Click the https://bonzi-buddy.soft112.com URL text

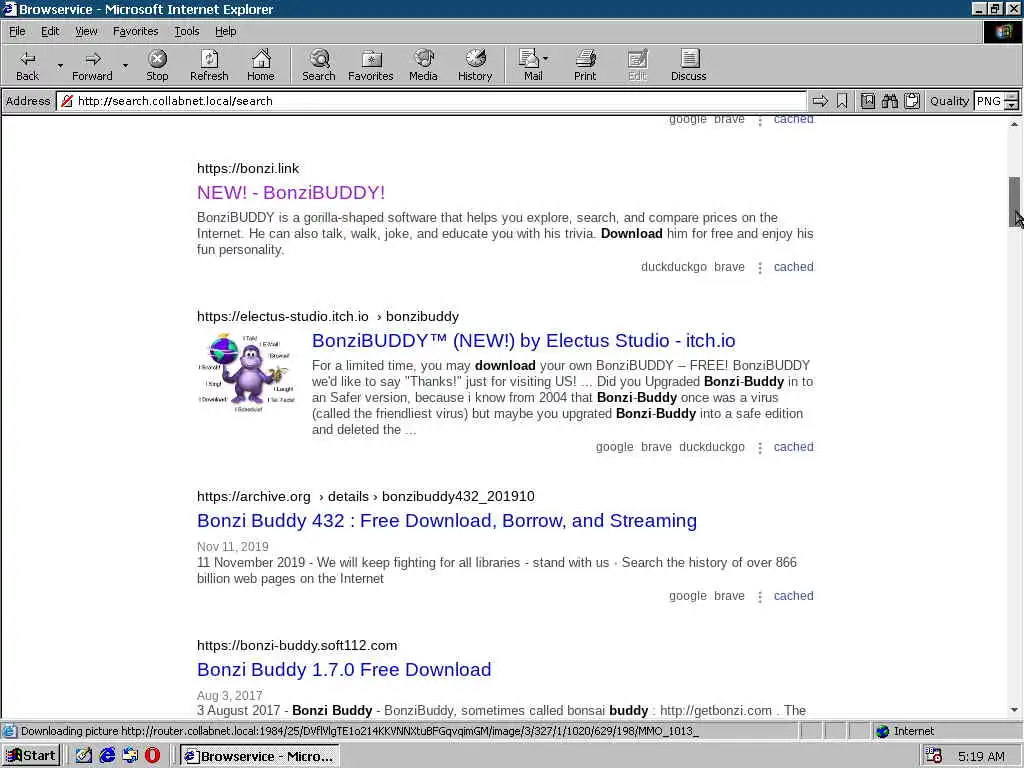pyautogui.click(x=297, y=645)
